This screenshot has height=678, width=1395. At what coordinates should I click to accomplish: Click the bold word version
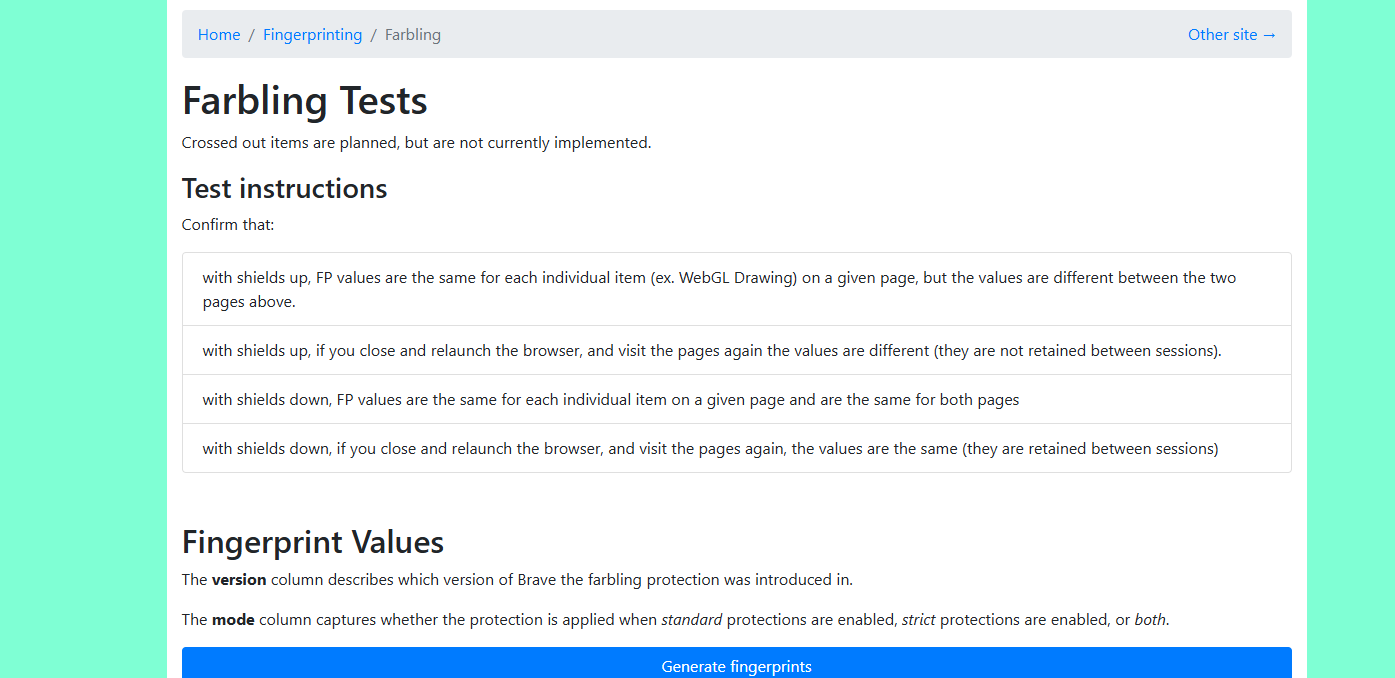[239, 580]
